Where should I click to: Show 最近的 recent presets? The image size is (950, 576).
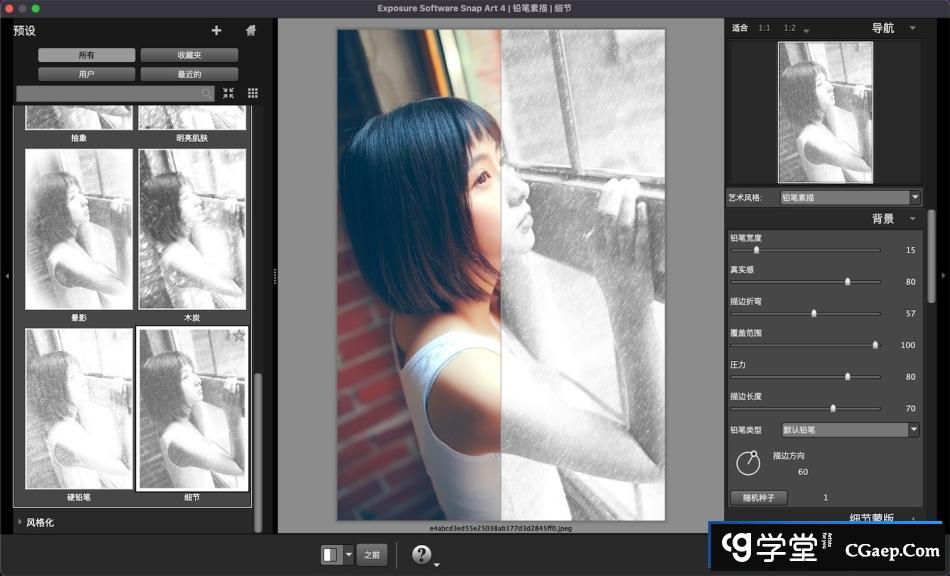(x=189, y=74)
